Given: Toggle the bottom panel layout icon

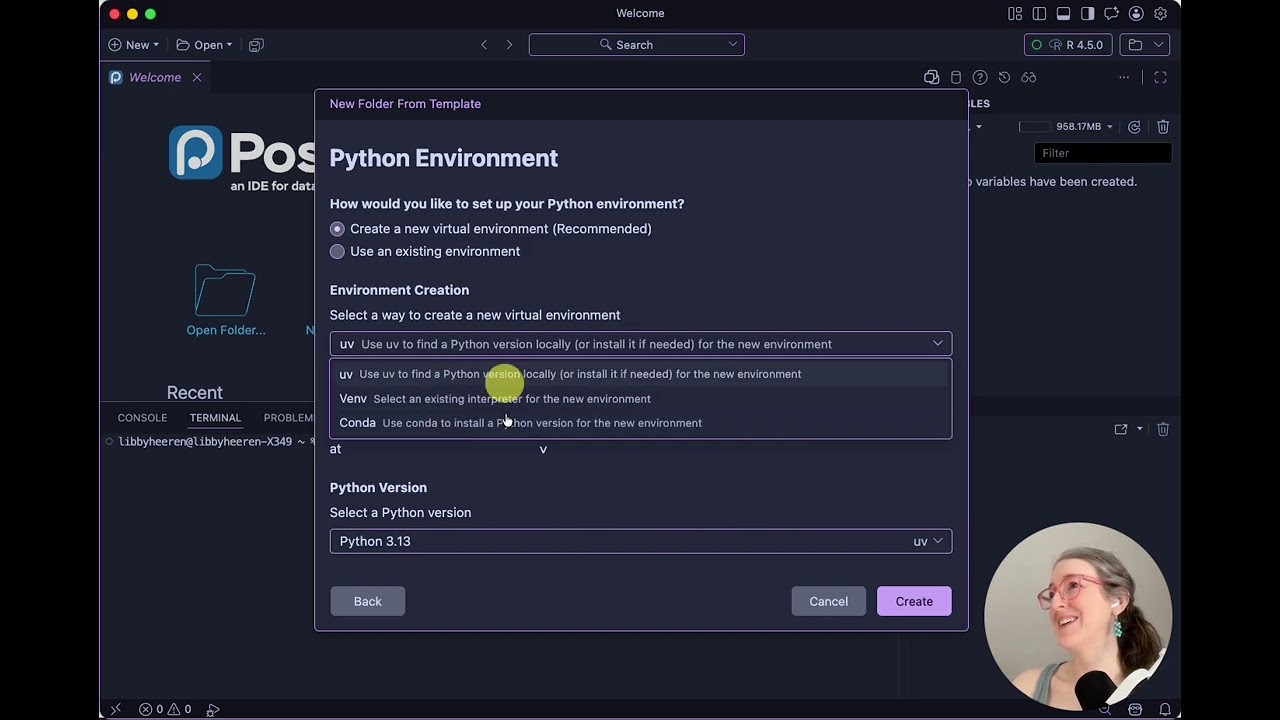Looking at the screenshot, I should tap(1063, 14).
